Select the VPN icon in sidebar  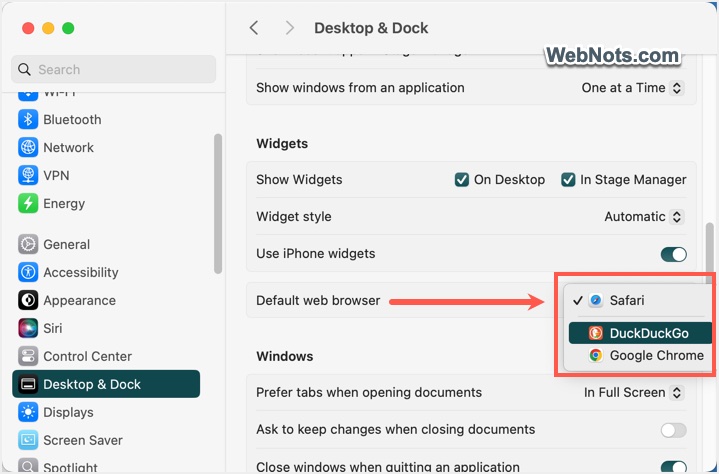pyautogui.click(x=28, y=176)
